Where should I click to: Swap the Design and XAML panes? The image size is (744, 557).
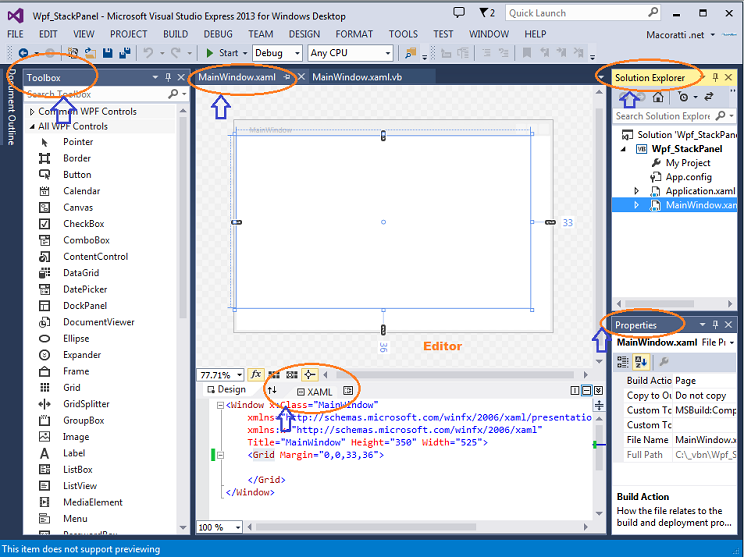pos(272,390)
